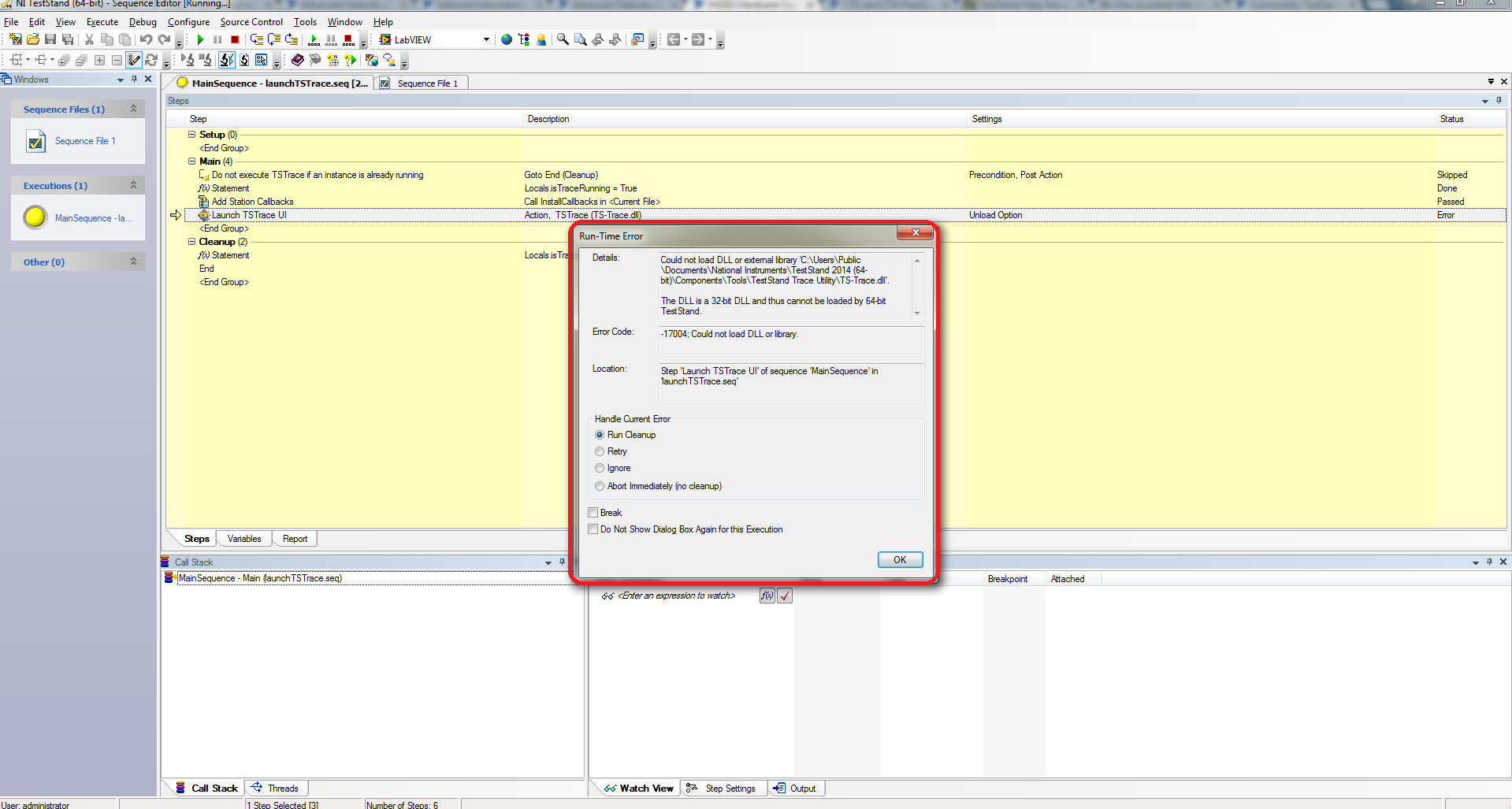
Task: Click the Navigate Back arrow icon
Action: tap(674, 39)
